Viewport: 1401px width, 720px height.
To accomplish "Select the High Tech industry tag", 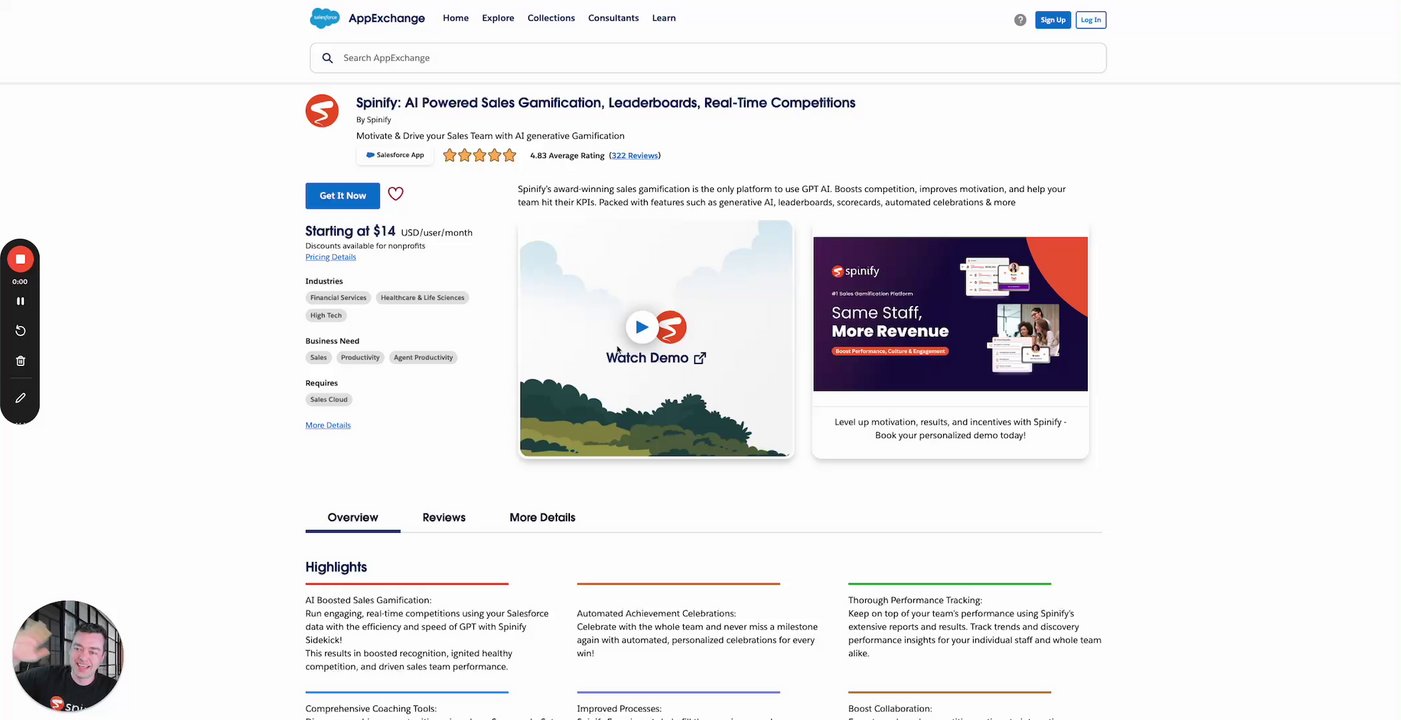I will (326, 316).
